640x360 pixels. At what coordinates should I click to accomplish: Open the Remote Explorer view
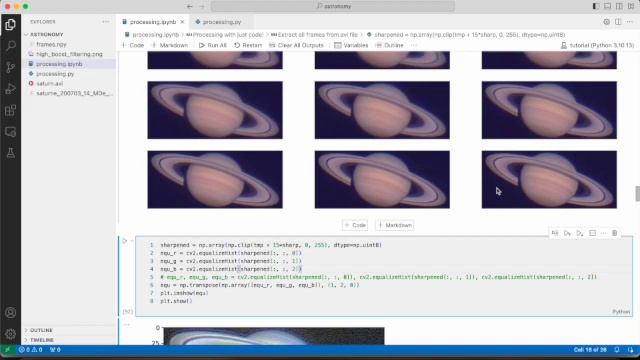pyautogui.click(x=11, y=131)
